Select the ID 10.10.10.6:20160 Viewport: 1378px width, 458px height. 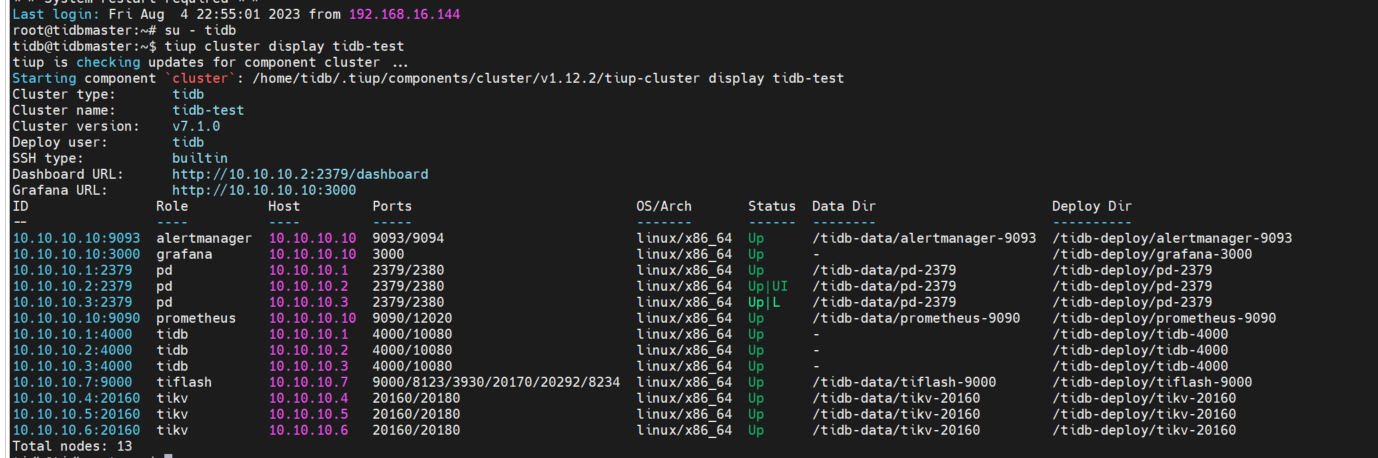[x=76, y=430]
